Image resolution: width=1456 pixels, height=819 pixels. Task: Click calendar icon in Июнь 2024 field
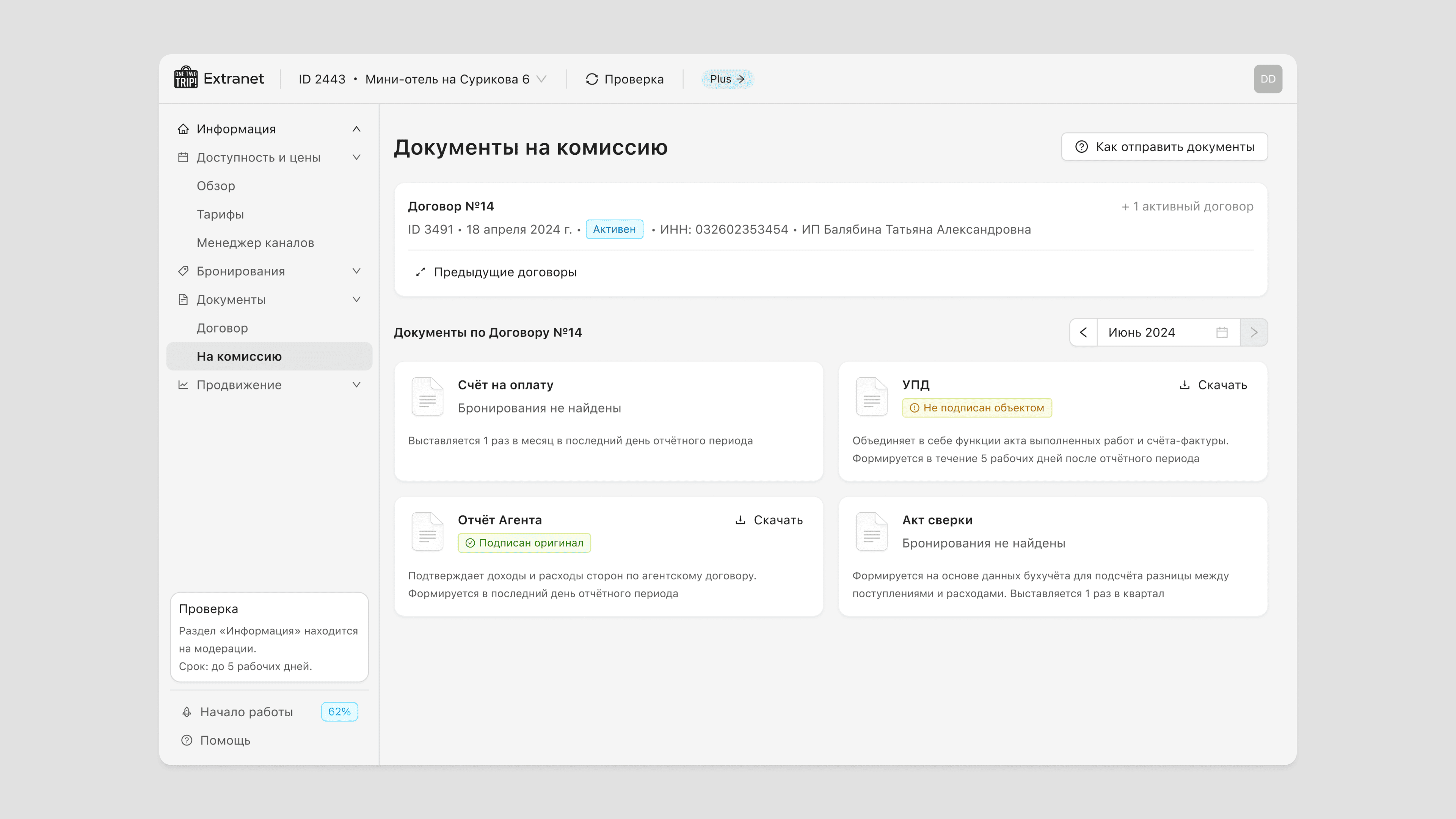point(1221,333)
